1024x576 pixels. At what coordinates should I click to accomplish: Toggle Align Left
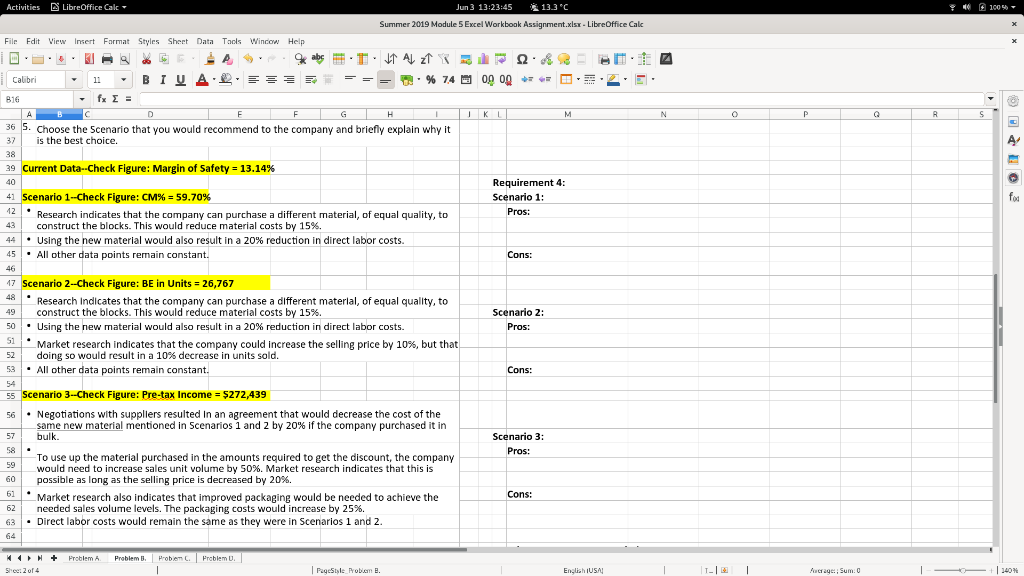pyautogui.click(x=253, y=80)
